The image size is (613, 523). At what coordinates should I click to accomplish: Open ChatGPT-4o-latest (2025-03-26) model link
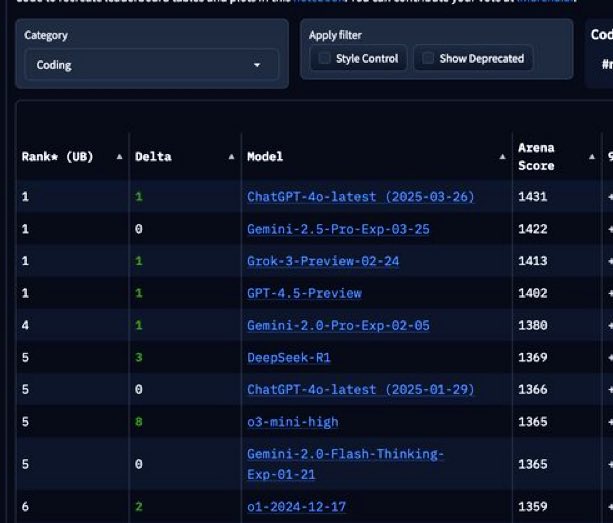point(360,197)
